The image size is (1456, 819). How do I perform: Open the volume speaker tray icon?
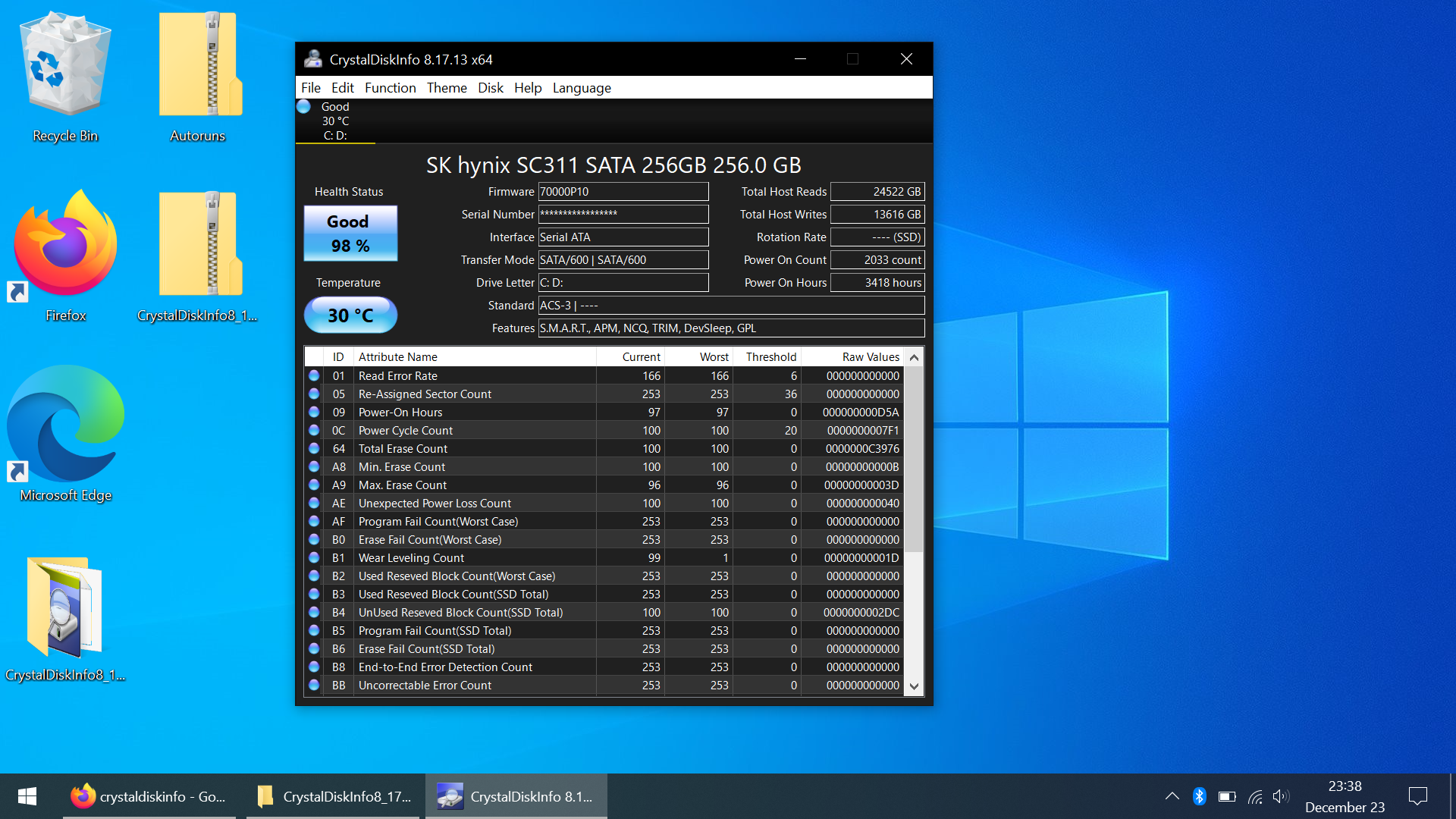tap(1281, 796)
